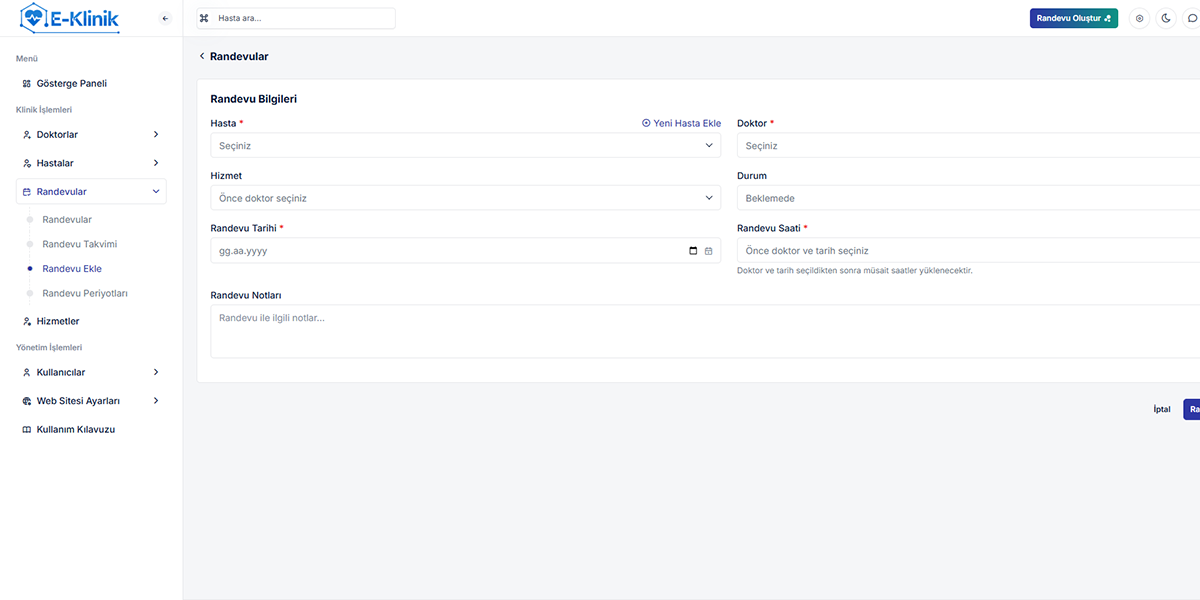Collapse the sidebar with the arrow button

(165, 18)
